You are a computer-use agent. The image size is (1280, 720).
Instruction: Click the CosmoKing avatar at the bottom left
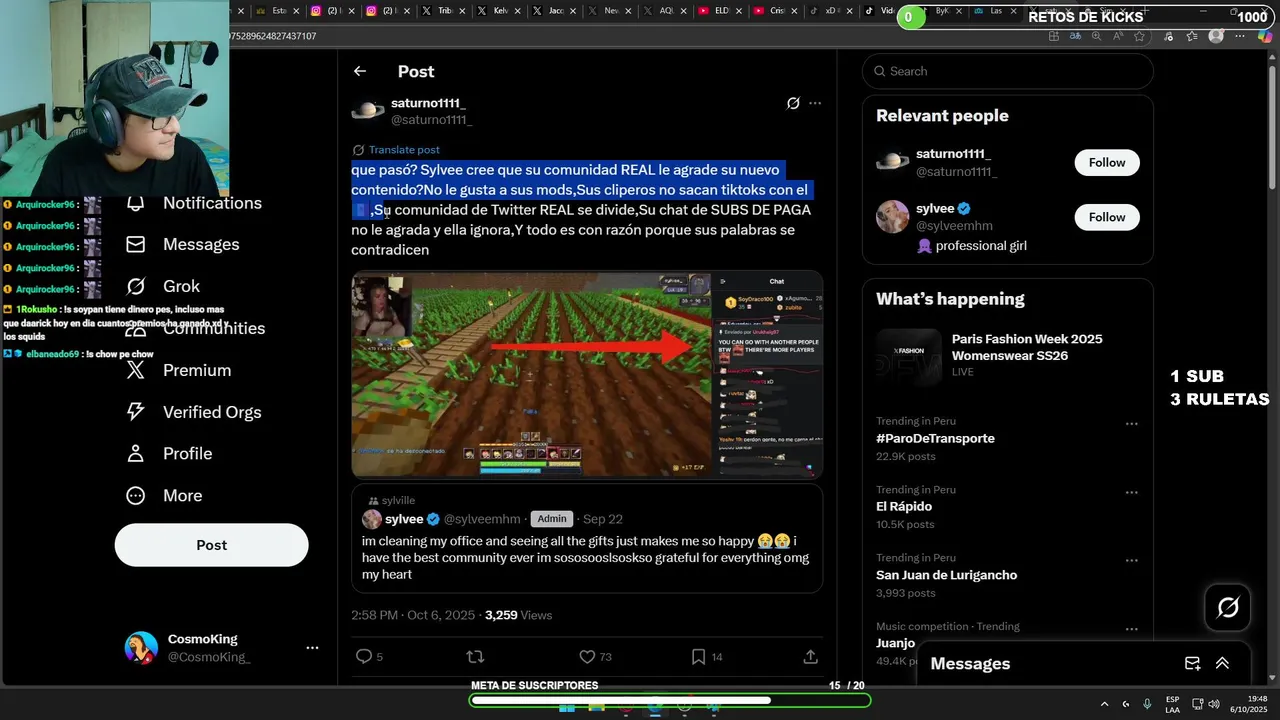141,648
